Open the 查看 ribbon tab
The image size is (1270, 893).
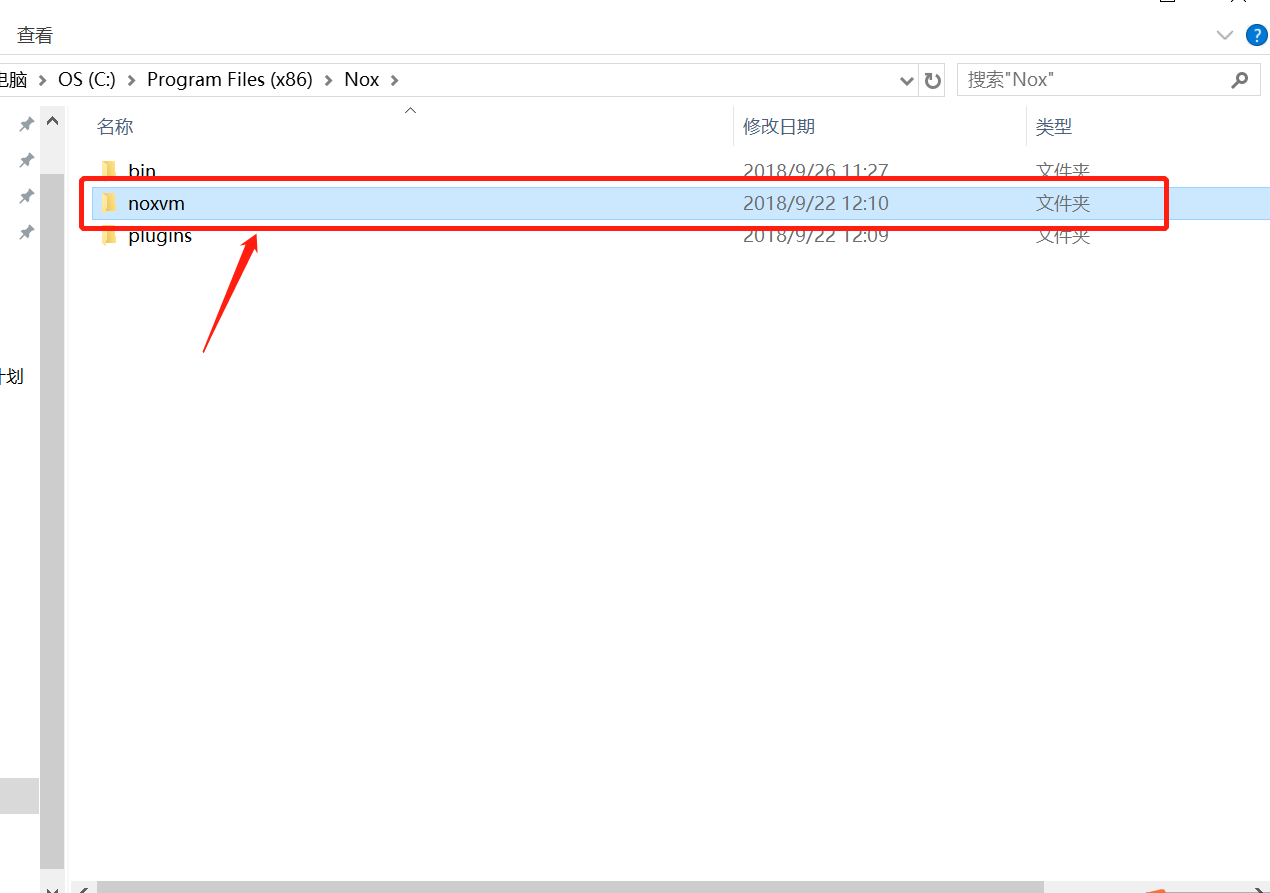click(x=35, y=36)
